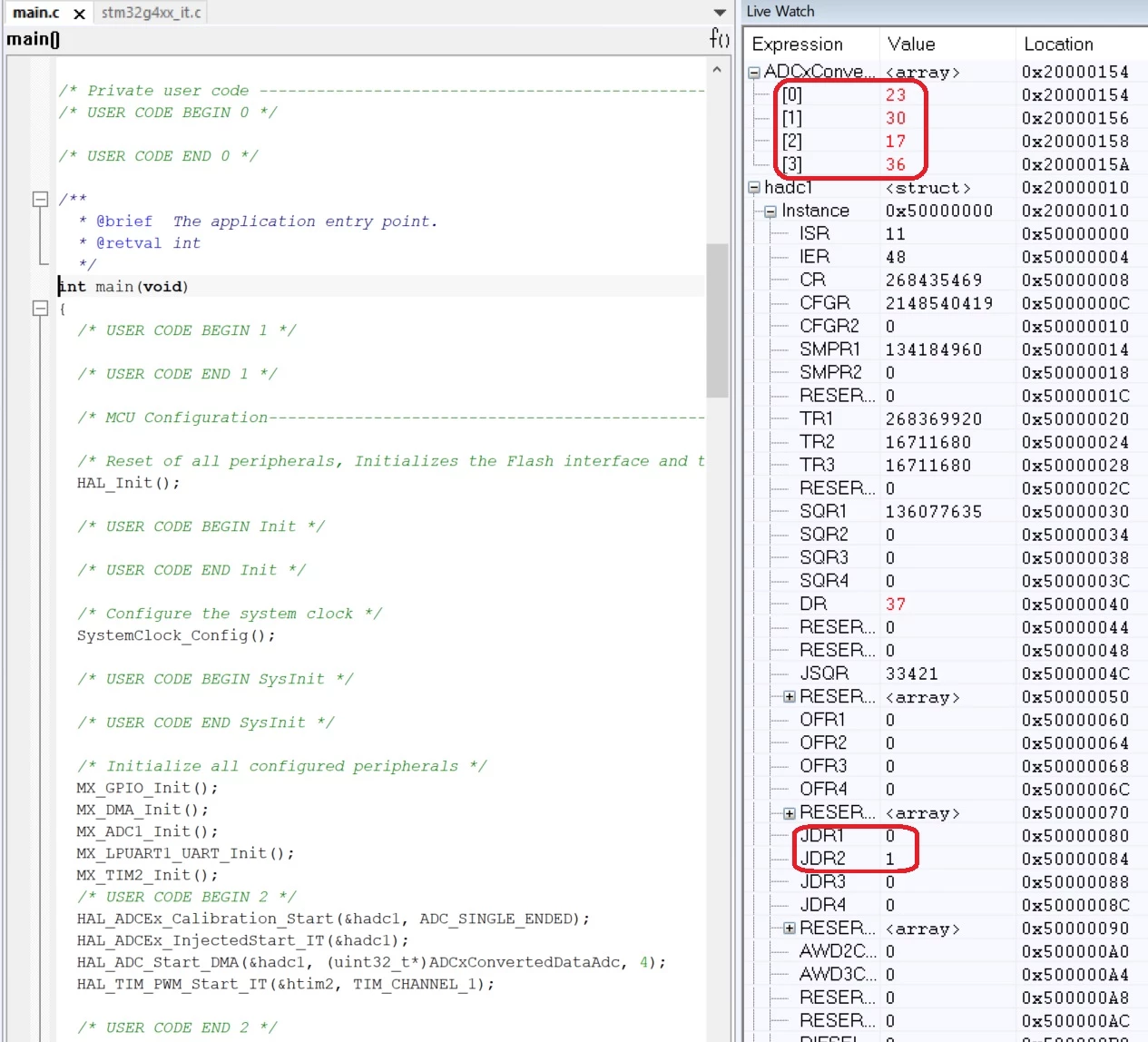
Task: Click the MX_ADC1_Init(); code line
Action: 147,831
